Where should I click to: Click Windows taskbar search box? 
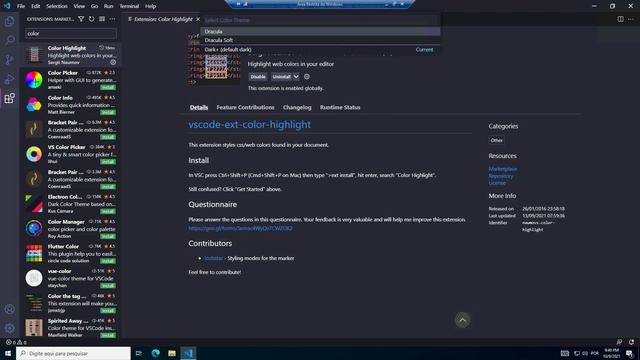(73, 353)
